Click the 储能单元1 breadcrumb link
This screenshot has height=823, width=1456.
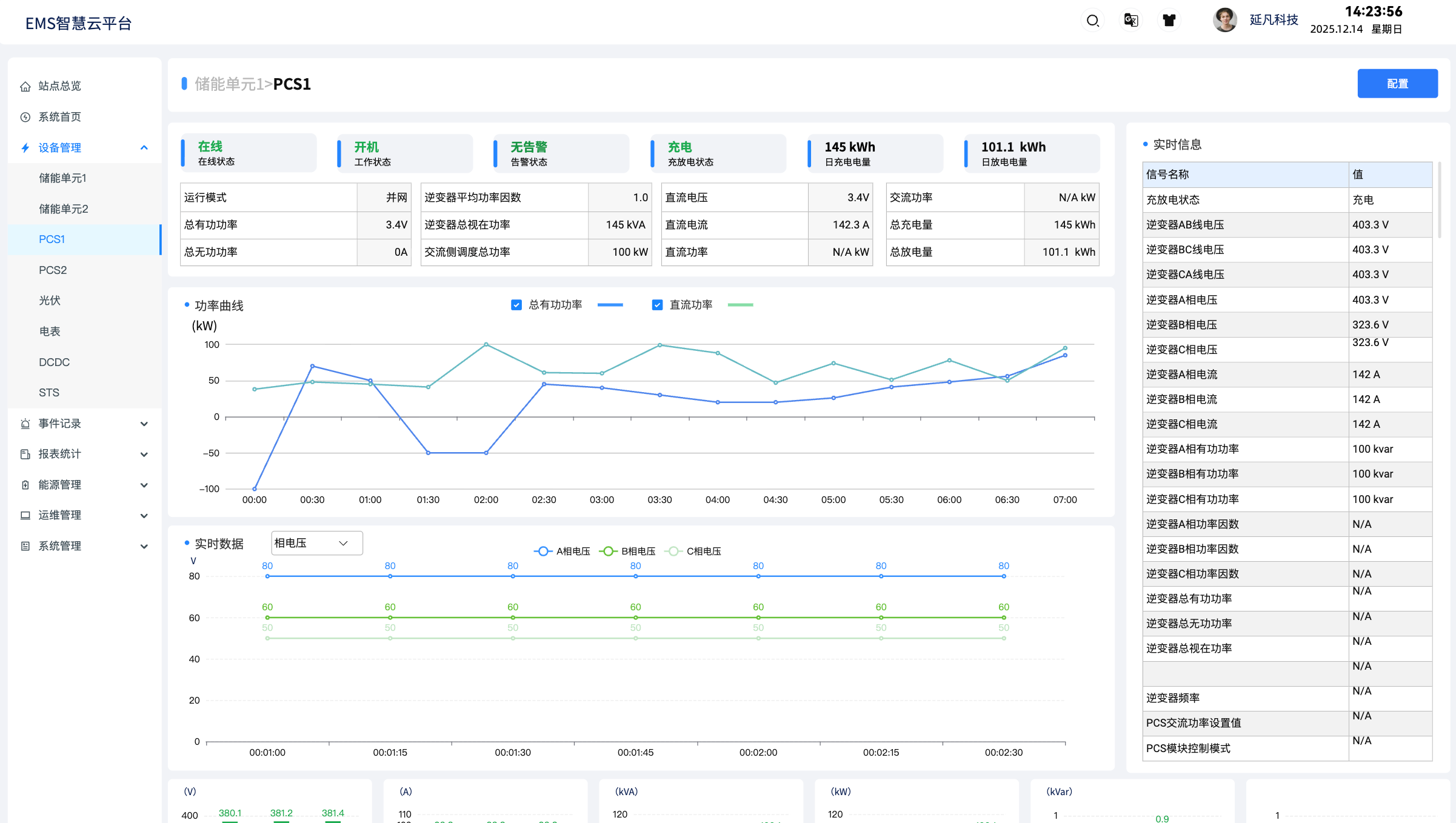pos(229,84)
